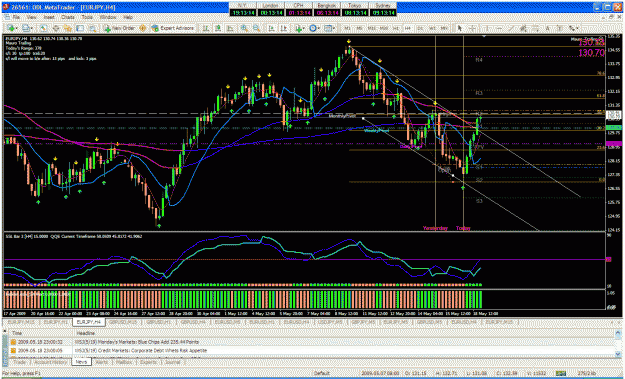Switch chart to bar chart icon
The image size is (625, 379).
(x=206, y=28)
